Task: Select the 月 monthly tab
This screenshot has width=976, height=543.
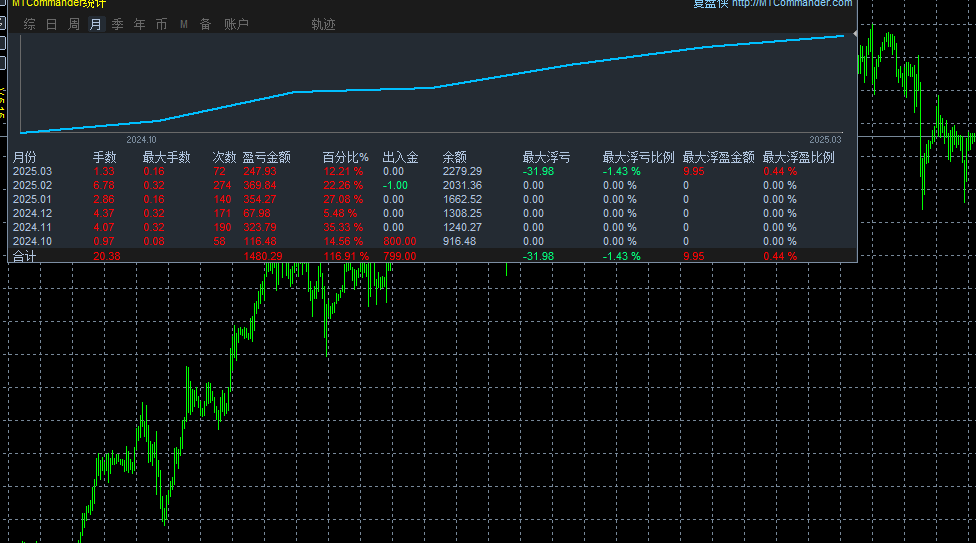Action: 95,24
